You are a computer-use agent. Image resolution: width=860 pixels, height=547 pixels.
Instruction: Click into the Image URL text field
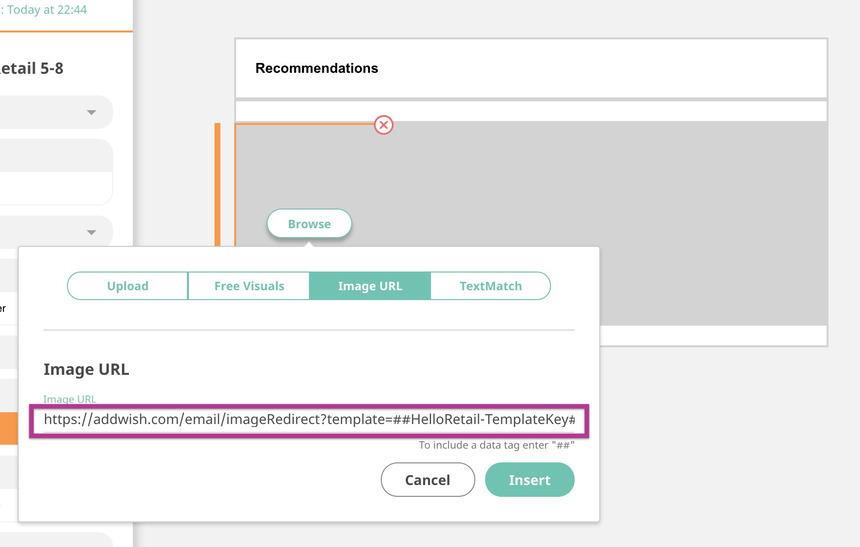pyautogui.click(x=309, y=420)
